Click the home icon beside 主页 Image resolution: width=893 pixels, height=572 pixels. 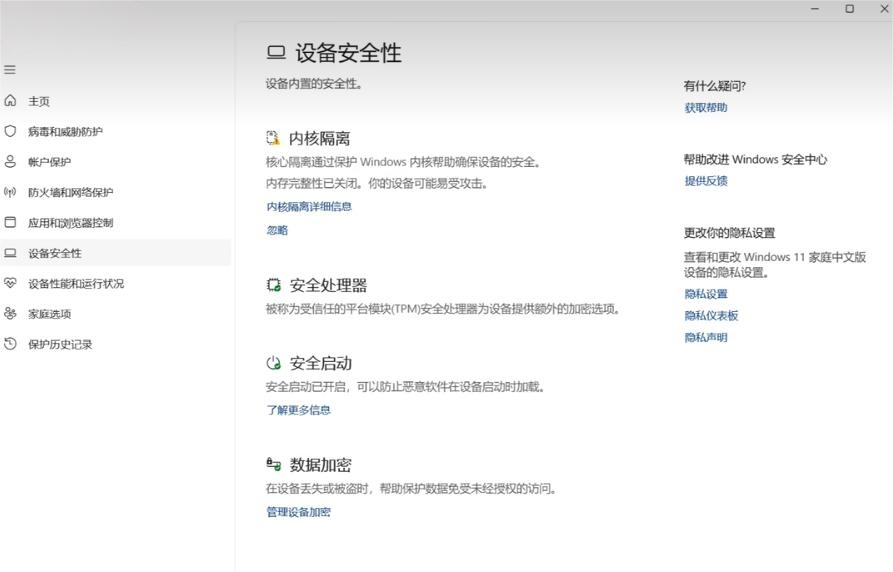[x=10, y=101]
